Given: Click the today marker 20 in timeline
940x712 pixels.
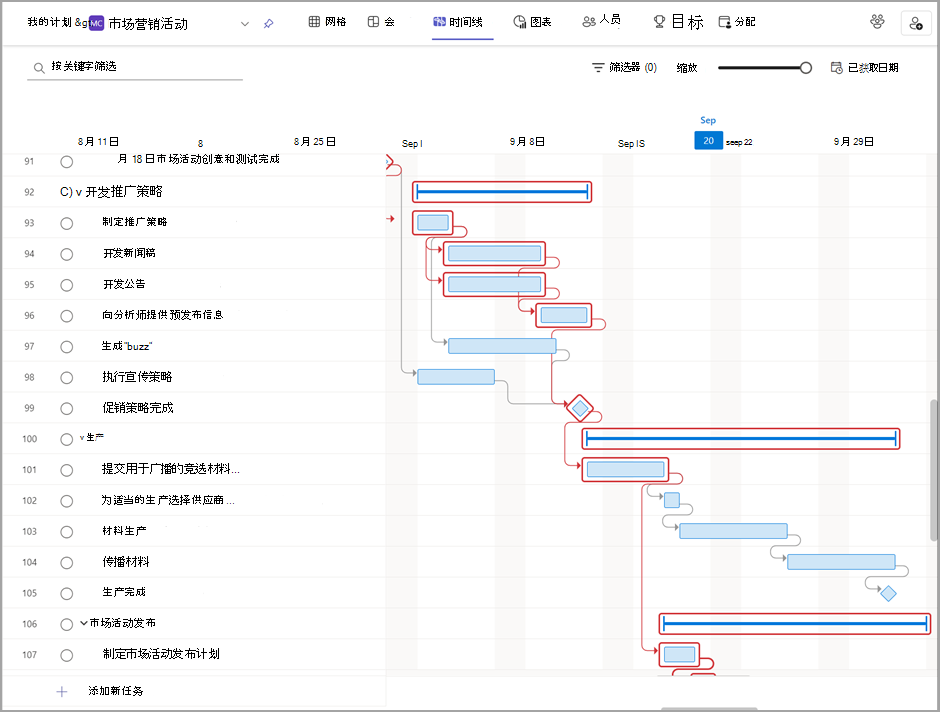Looking at the screenshot, I should pyautogui.click(x=709, y=140).
